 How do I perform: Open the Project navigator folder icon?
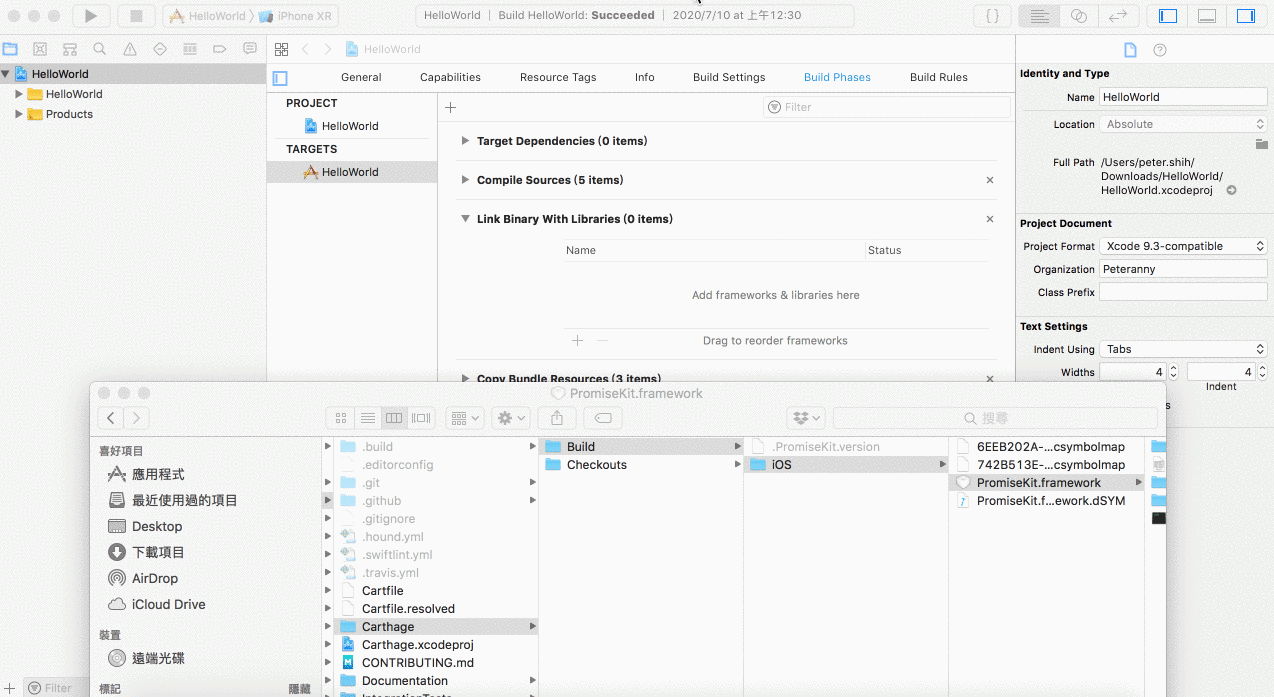pyautogui.click(x=10, y=49)
